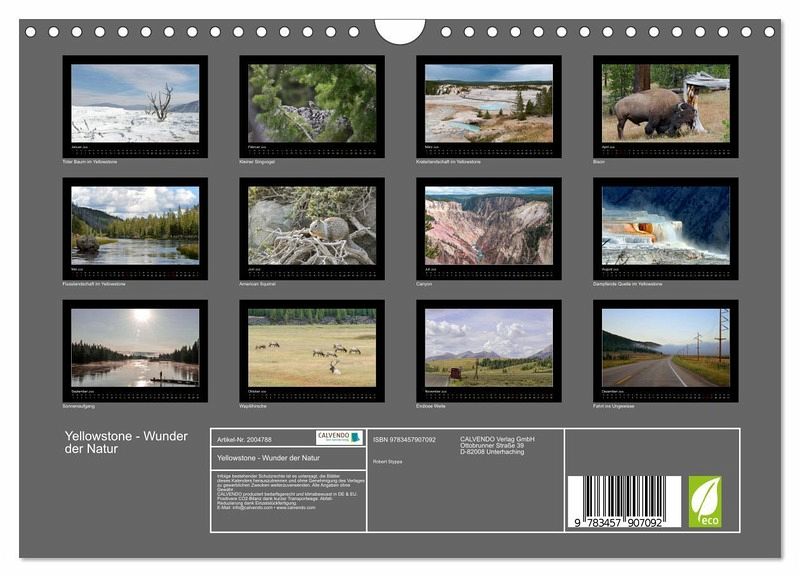This screenshot has height=577, width=800.
Task: Click the green eco leaf logo
Action: (705, 500)
